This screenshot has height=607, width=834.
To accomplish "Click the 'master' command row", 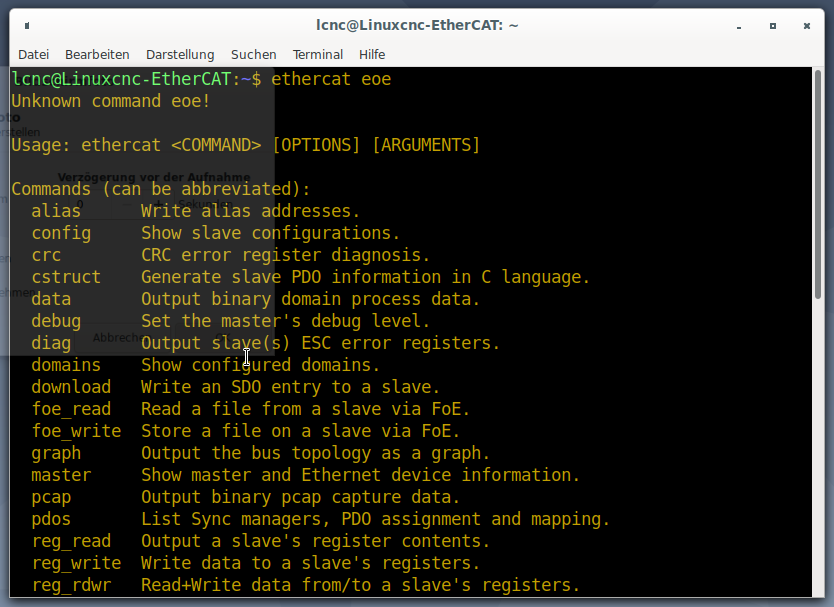I will 305,475.
